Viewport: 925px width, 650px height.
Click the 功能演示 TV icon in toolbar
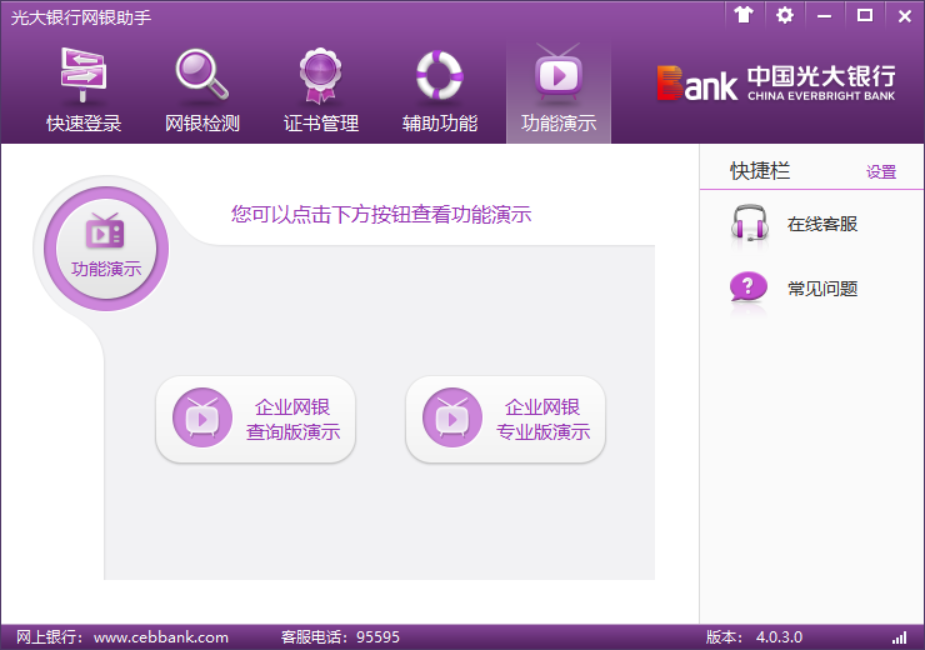point(558,75)
